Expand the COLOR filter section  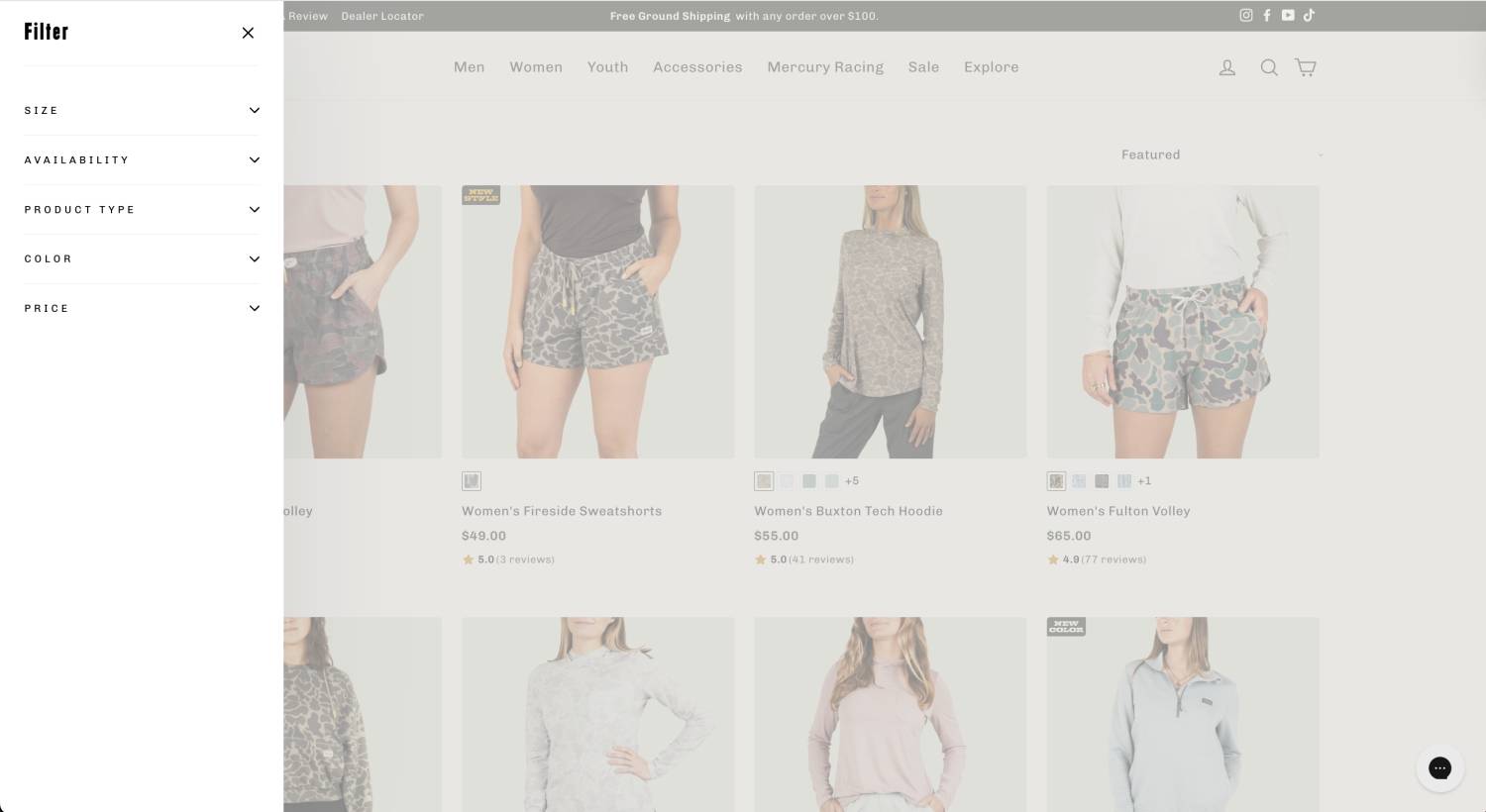click(142, 258)
